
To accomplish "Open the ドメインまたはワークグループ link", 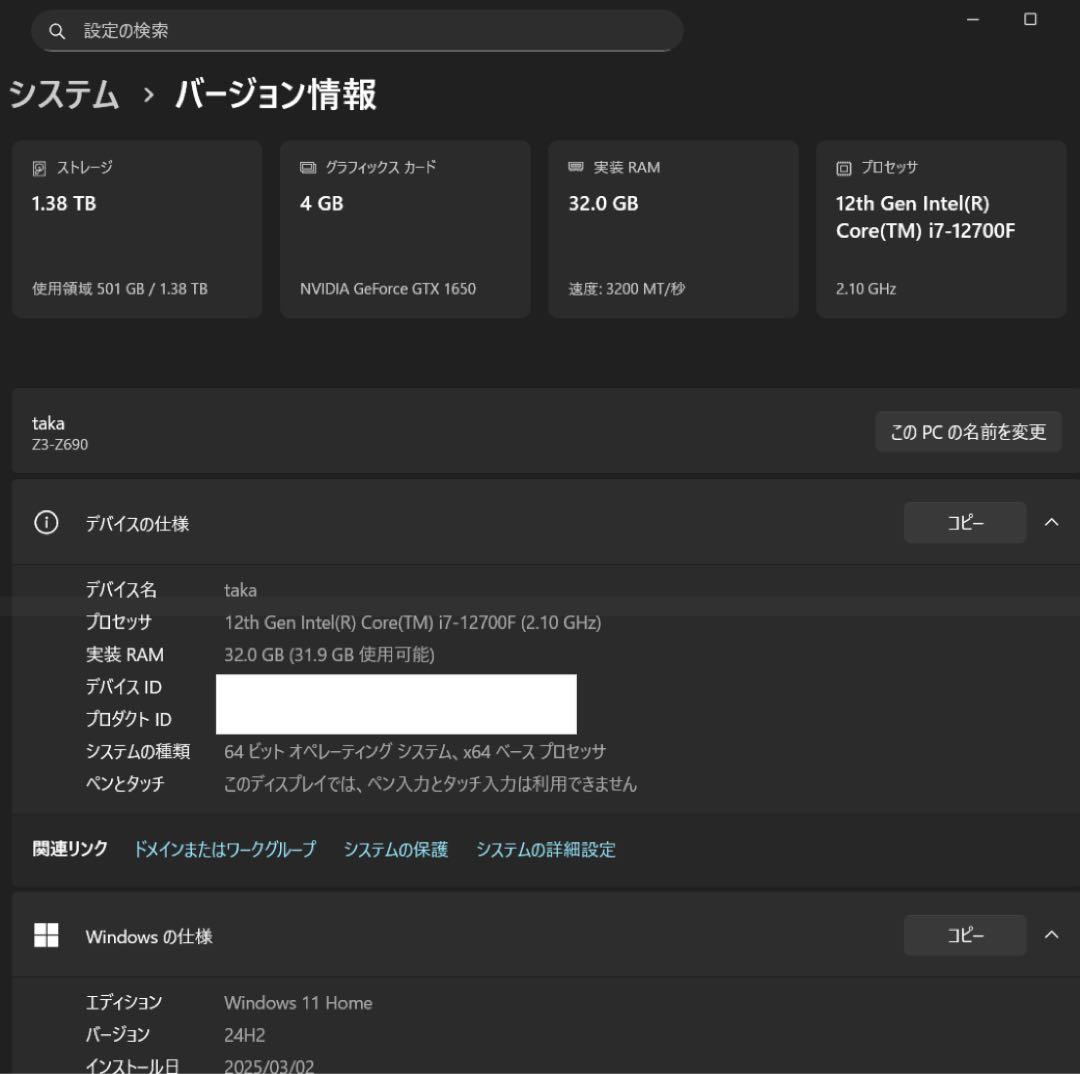I will (x=224, y=849).
